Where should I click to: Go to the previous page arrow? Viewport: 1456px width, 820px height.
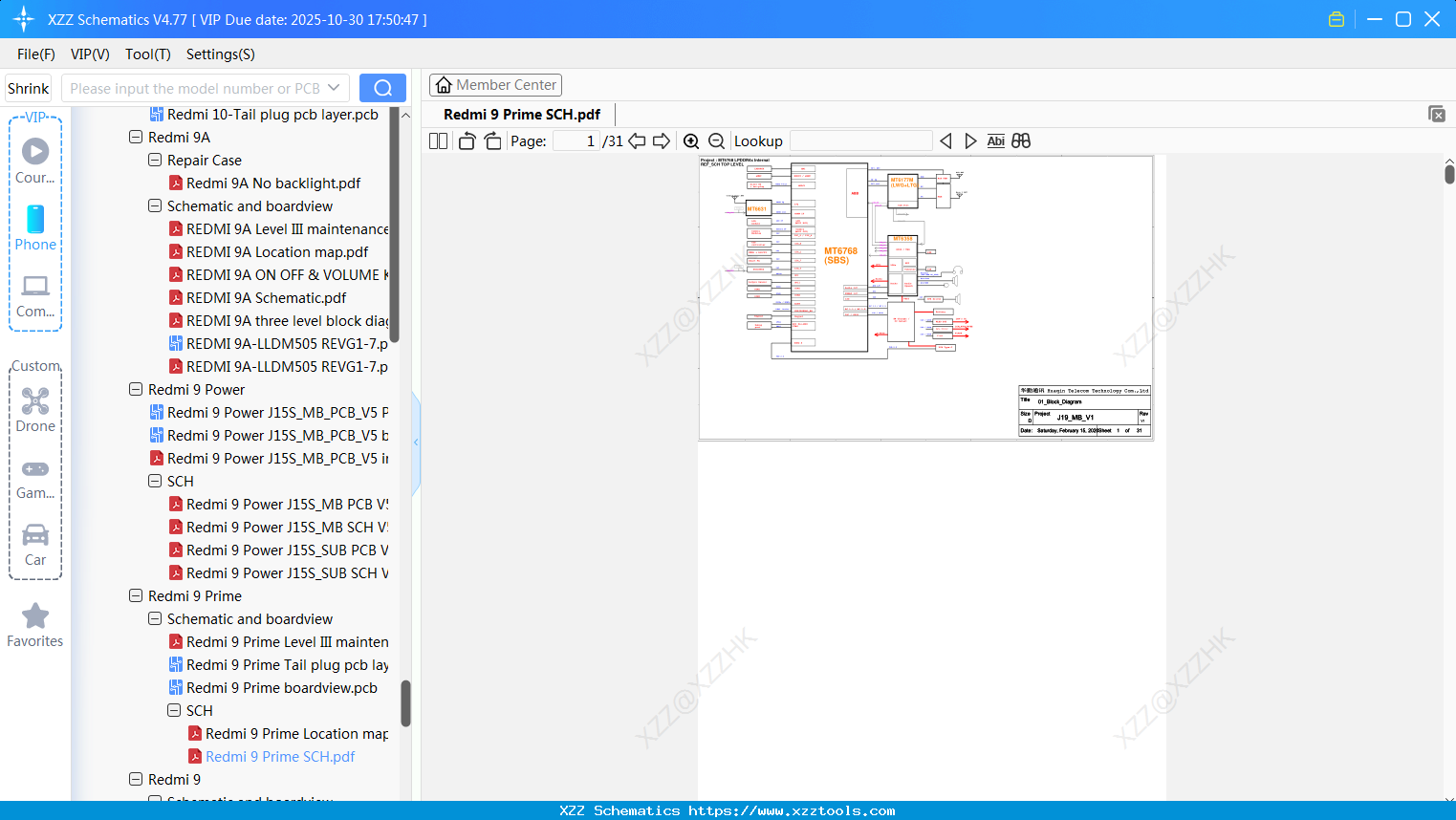coord(637,141)
